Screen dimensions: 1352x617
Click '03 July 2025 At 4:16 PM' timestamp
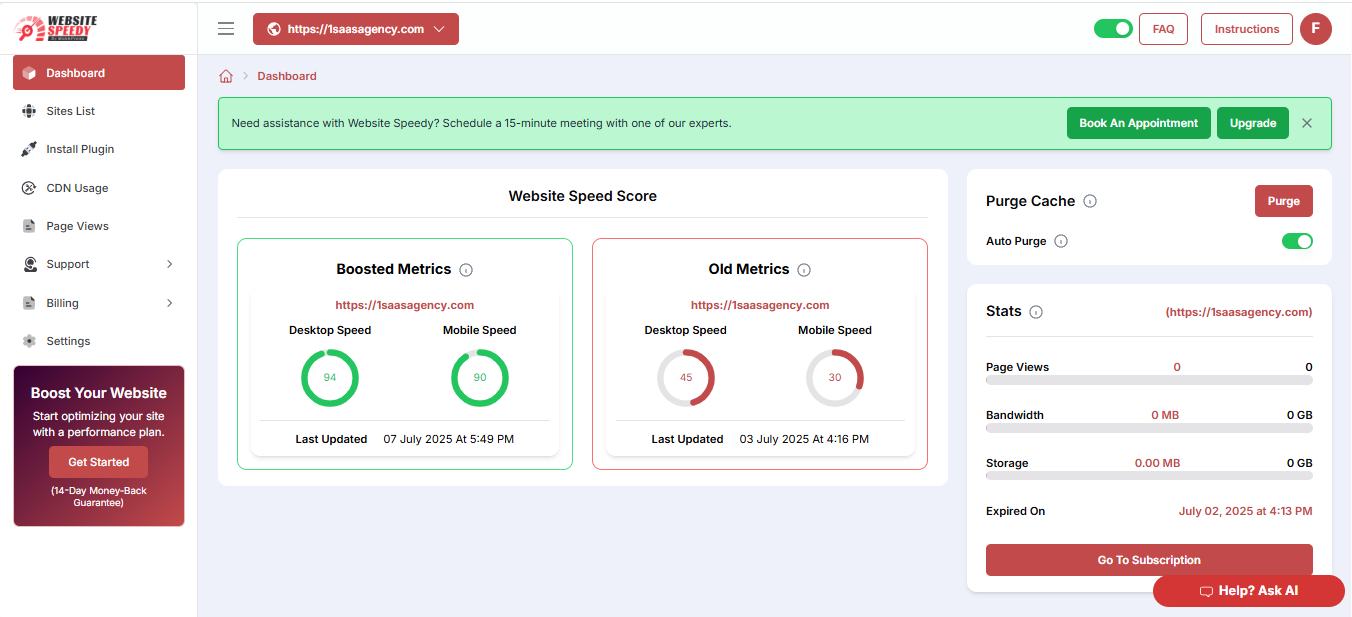(804, 439)
